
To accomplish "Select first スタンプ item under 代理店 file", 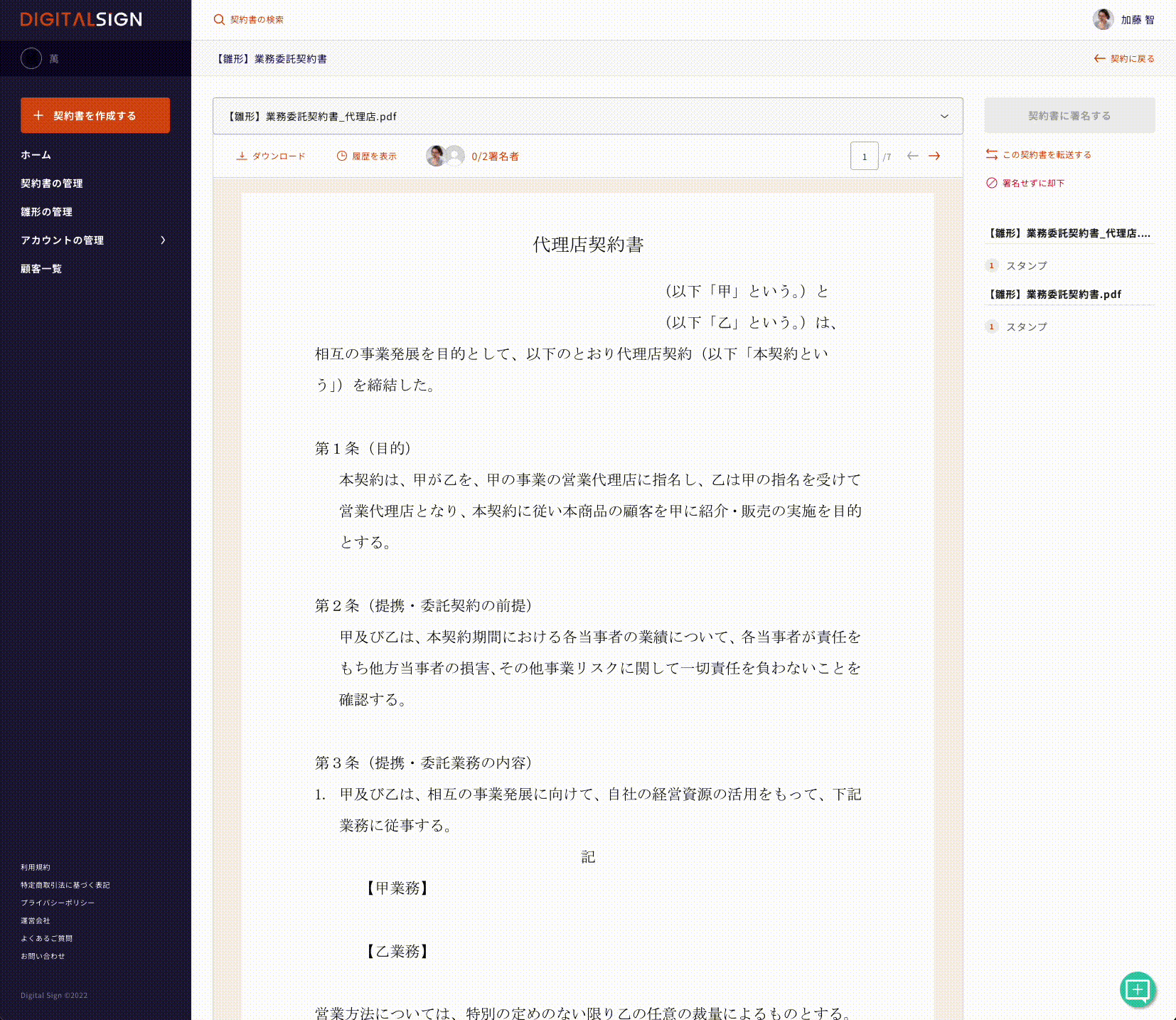I will click(x=1026, y=266).
